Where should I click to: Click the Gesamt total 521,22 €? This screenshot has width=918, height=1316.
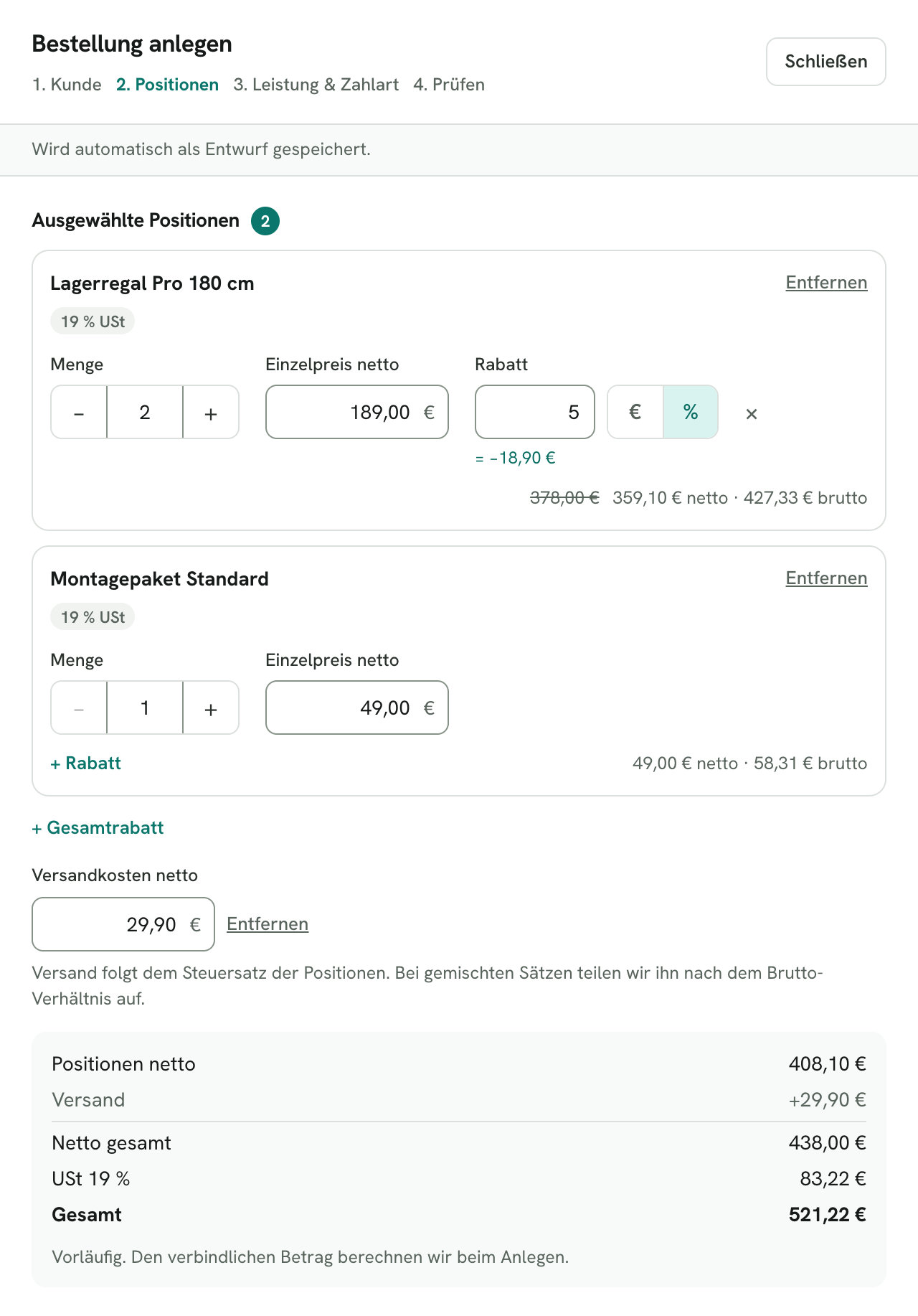coord(828,1214)
